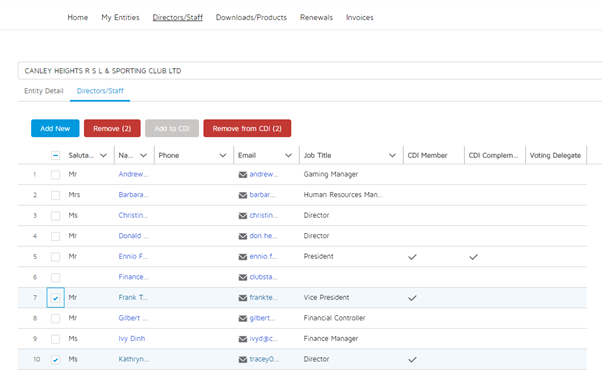Viewport: 602px width, 372px height.
Task: Click the andrew... email link
Action: (264, 174)
